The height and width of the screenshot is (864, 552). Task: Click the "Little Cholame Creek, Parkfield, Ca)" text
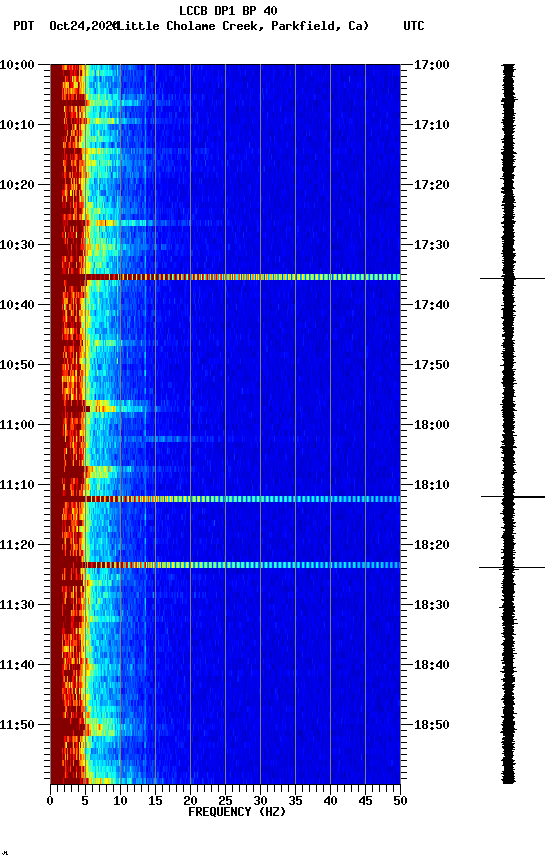click(243, 26)
